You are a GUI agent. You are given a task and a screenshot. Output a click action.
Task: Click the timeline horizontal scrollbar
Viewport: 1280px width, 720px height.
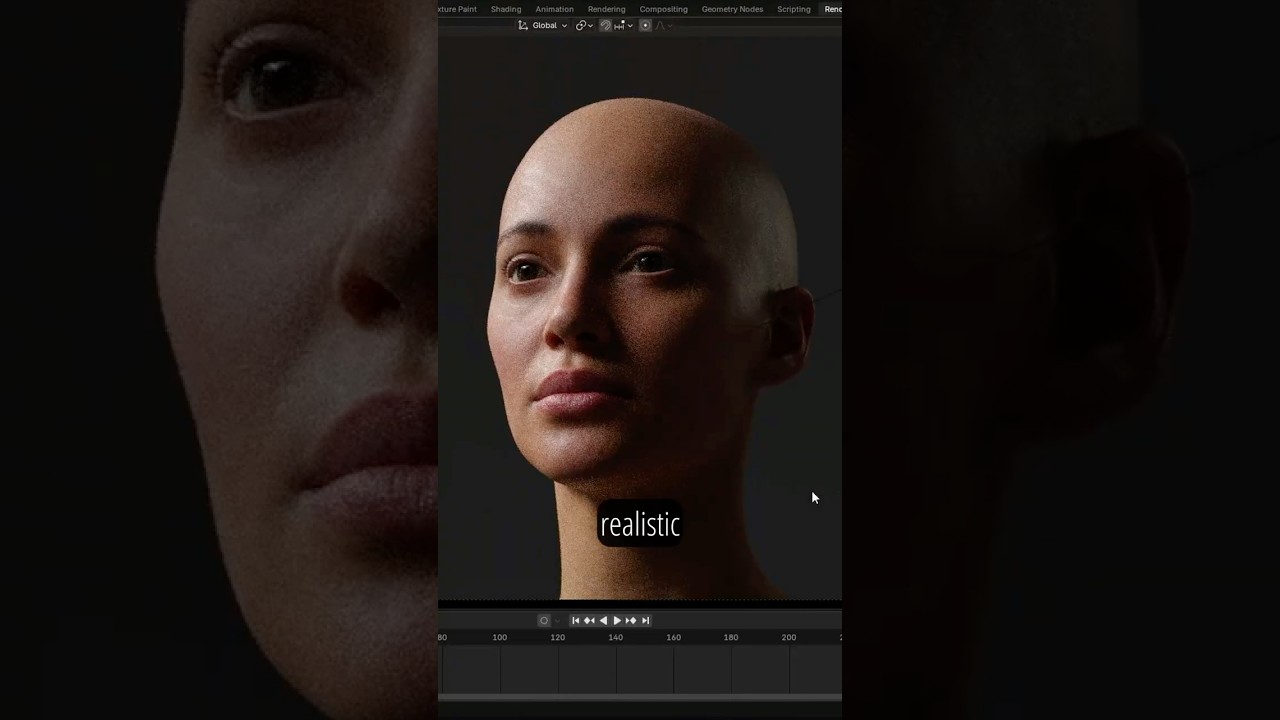(x=640, y=697)
